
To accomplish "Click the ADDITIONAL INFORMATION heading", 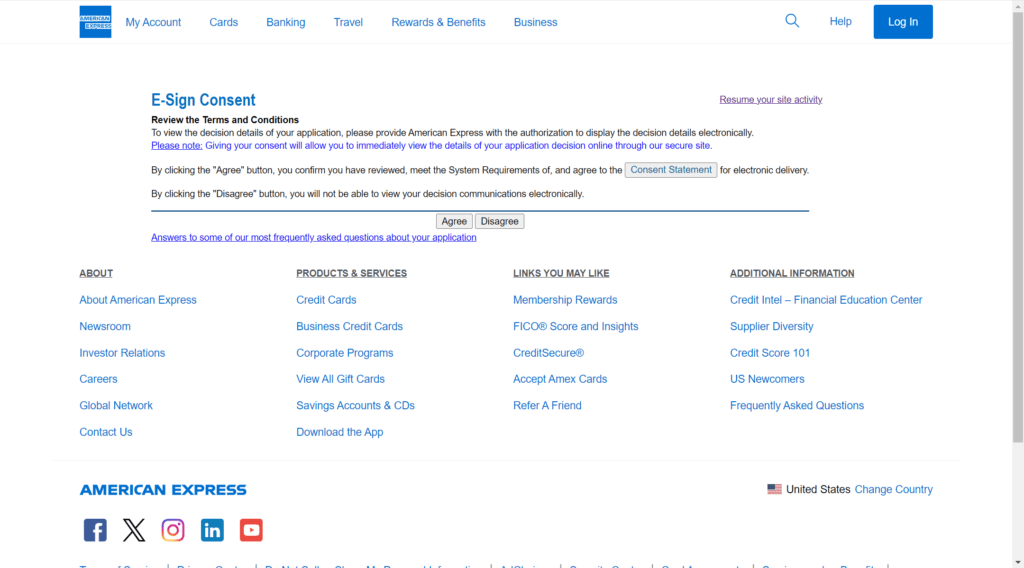I will pos(792,274).
